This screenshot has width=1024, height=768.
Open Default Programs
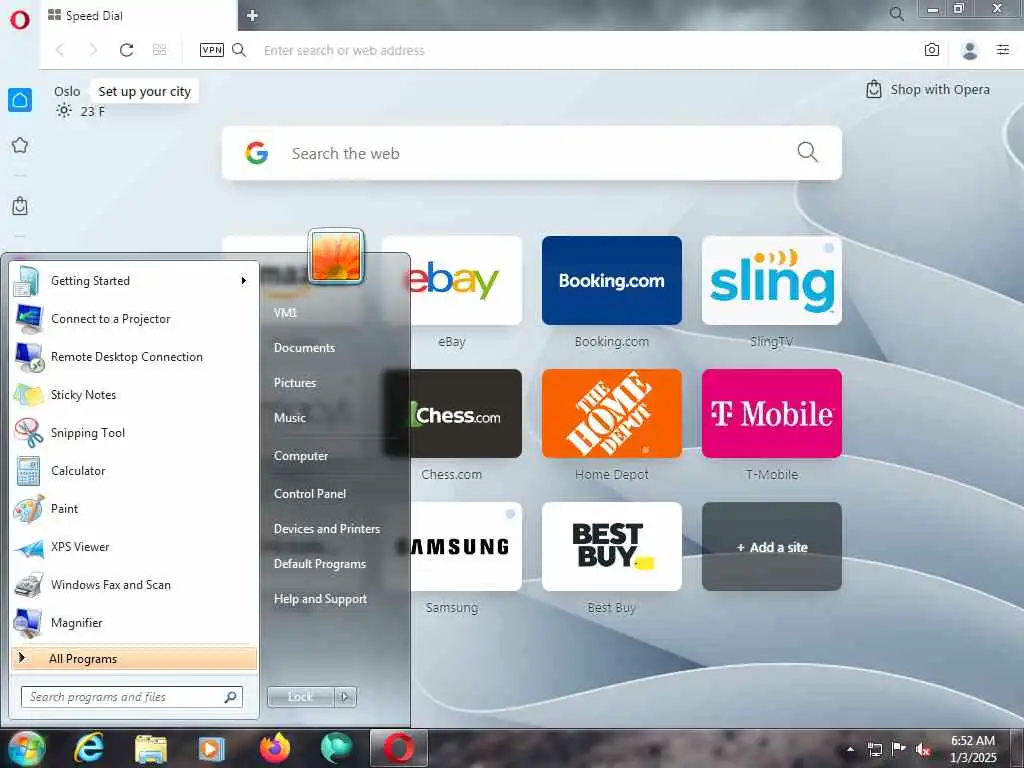click(x=320, y=564)
